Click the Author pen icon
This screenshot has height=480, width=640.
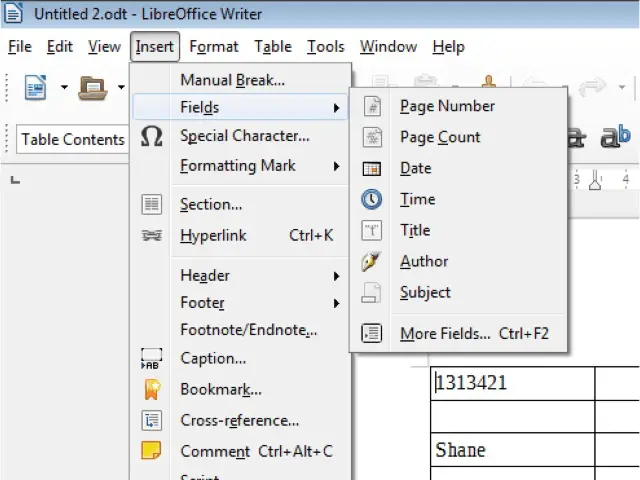click(371, 261)
